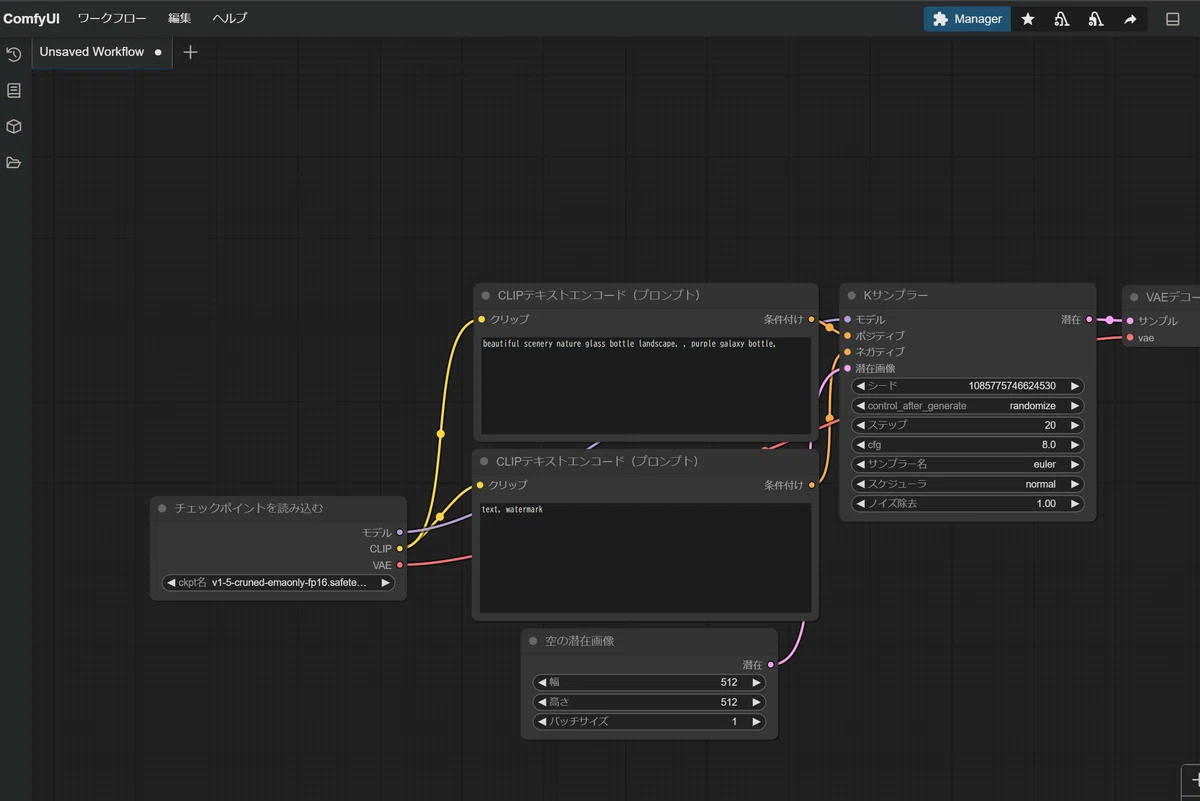Open a new workflow tab with plus
Viewport: 1200px width, 801px height.
(x=191, y=52)
